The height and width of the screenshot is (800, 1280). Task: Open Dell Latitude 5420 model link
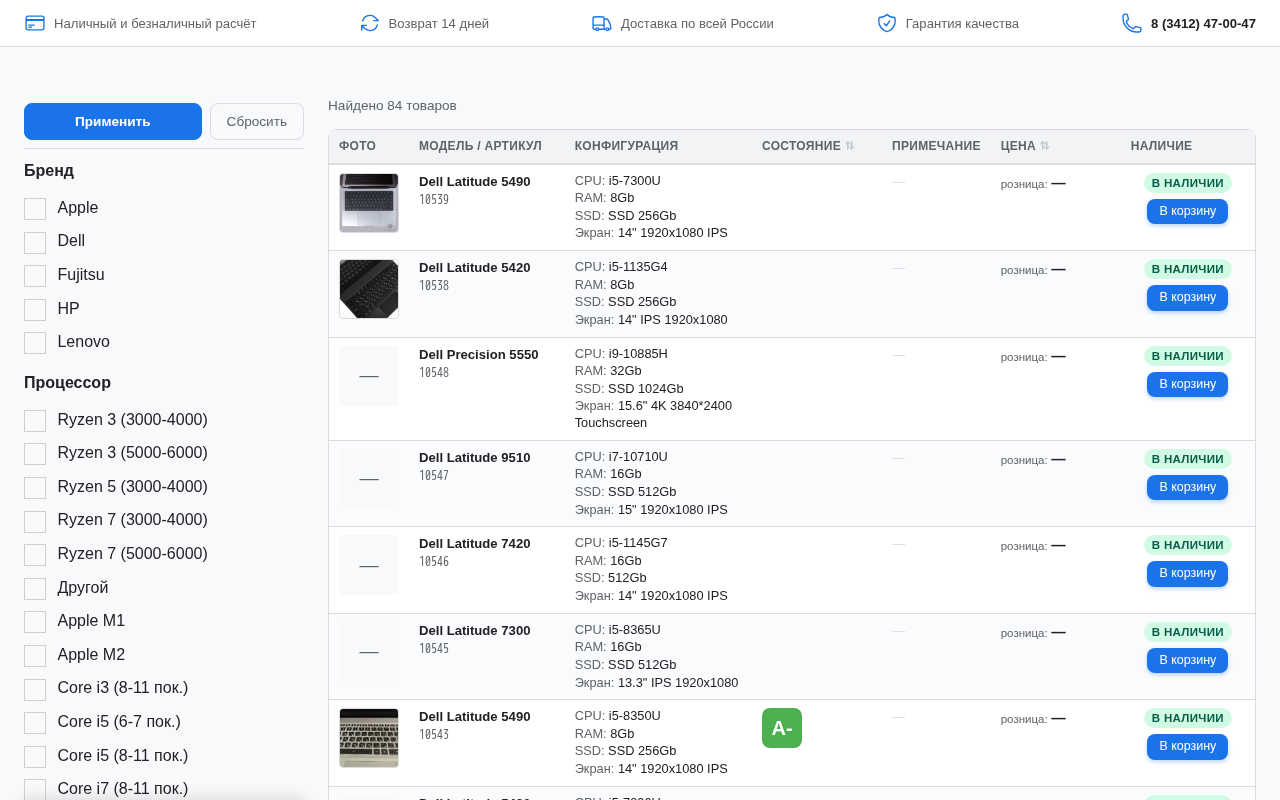click(x=475, y=268)
